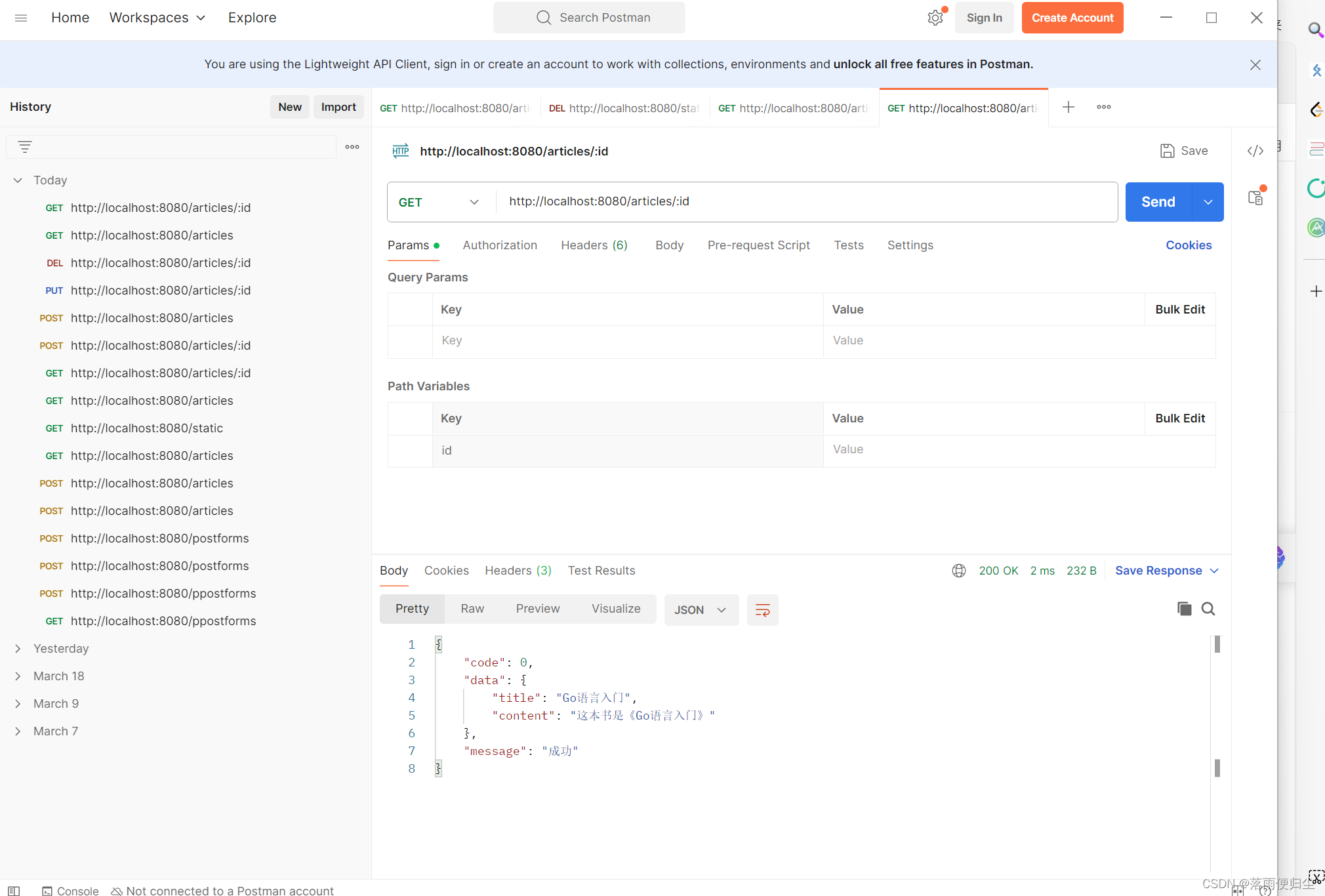This screenshot has width=1325, height=896.
Task: Switch to the Authorization tab
Action: (x=499, y=245)
